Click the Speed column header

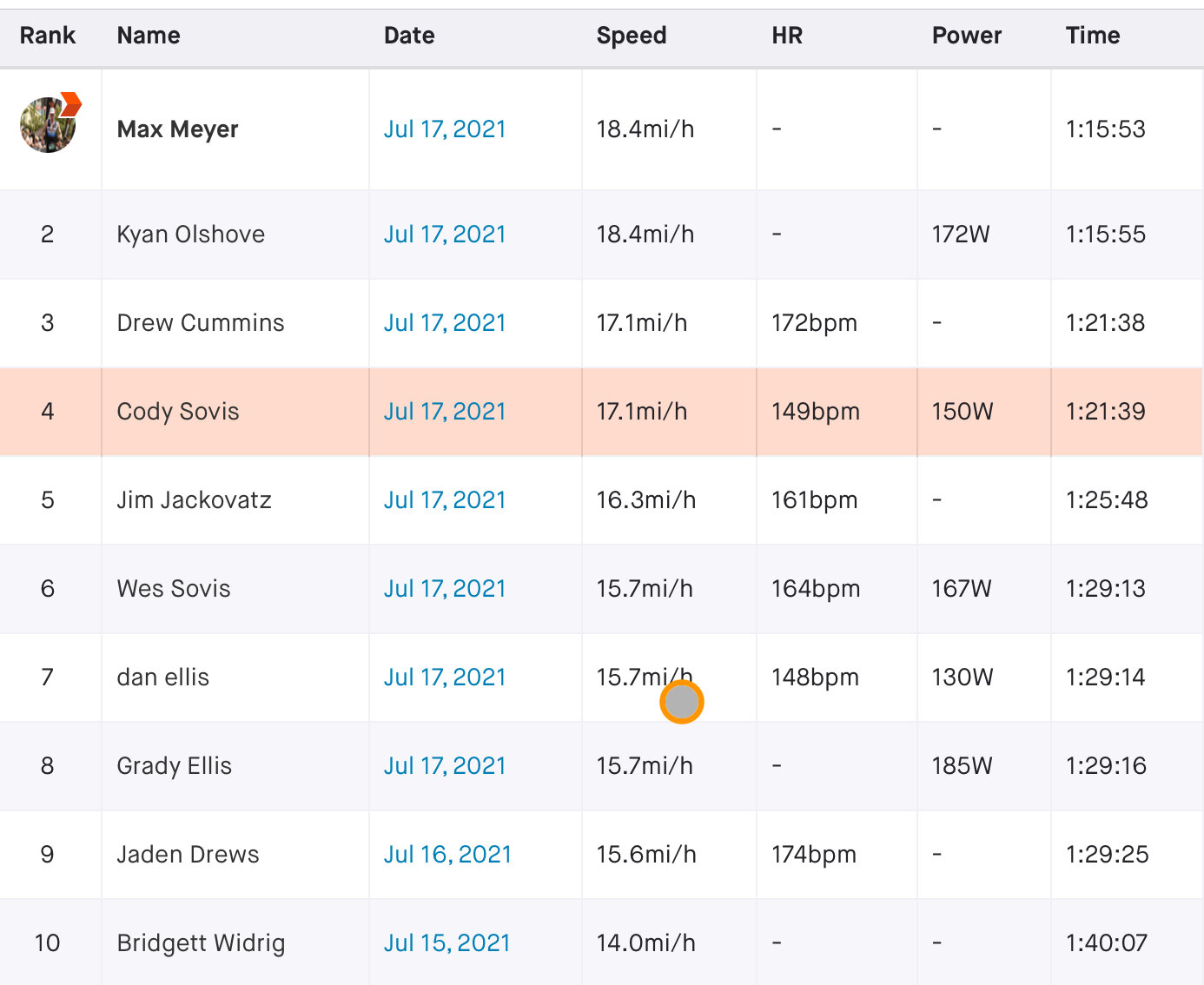click(x=631, y=36)
